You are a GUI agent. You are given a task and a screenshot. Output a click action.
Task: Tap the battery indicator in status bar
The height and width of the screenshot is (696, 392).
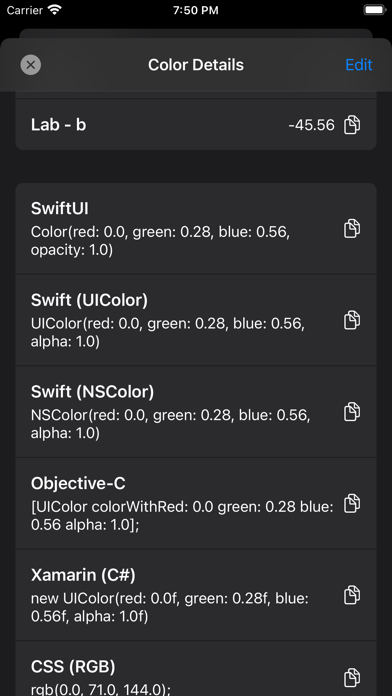(x=373, y=10)
